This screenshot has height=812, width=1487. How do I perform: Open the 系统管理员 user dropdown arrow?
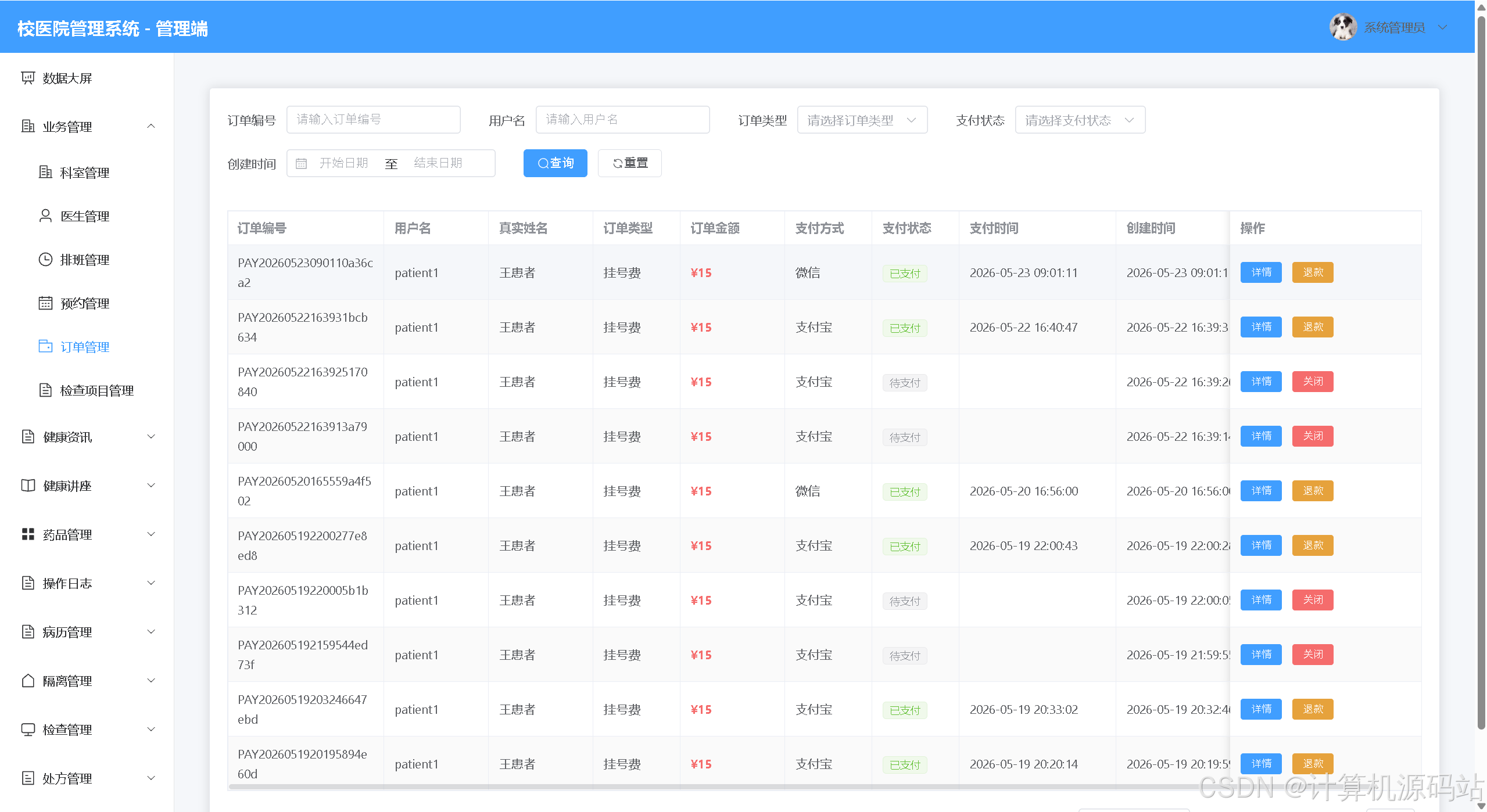[1442, 27]
